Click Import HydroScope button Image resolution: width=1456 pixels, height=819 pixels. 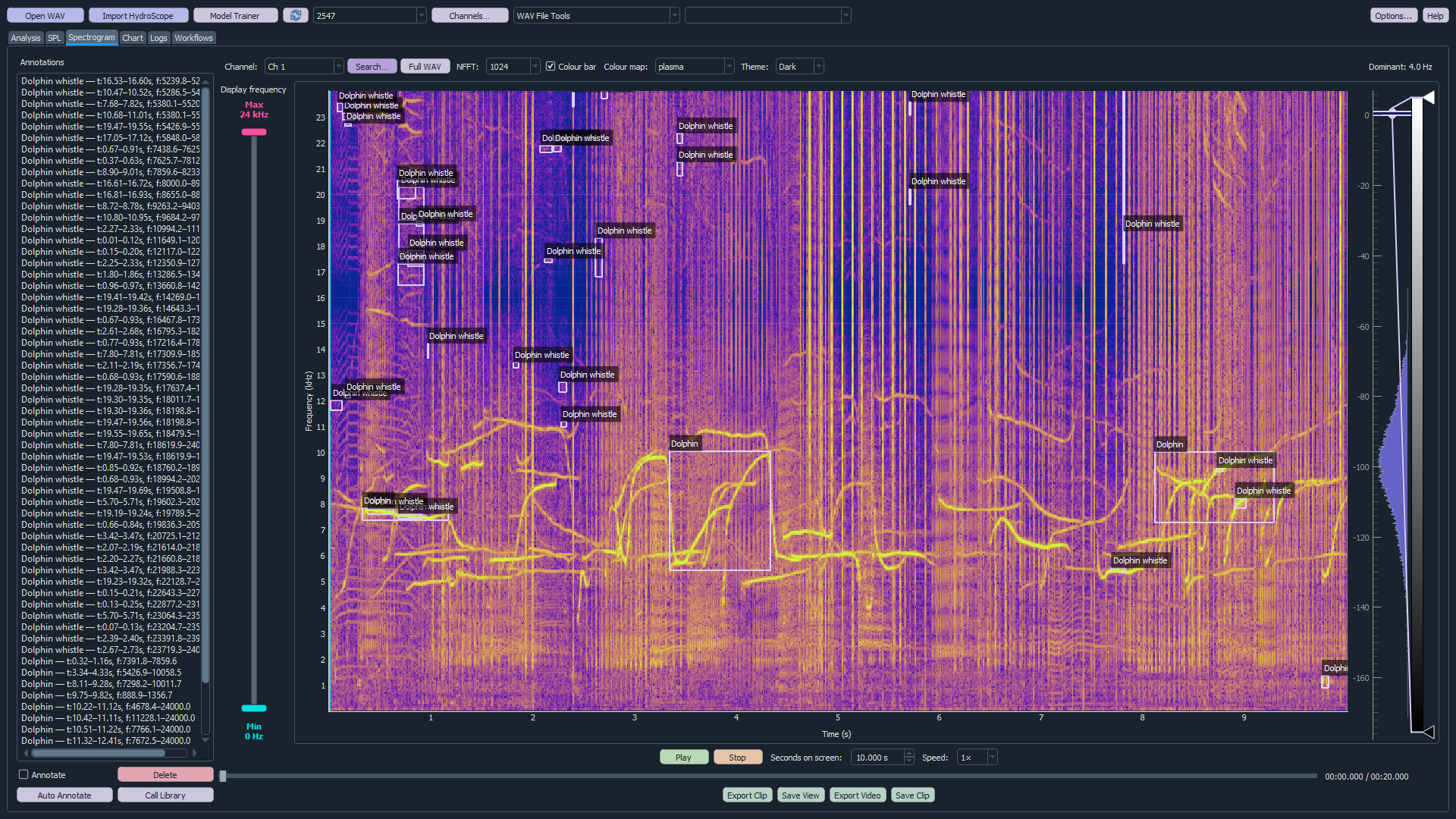coord(137,15)
